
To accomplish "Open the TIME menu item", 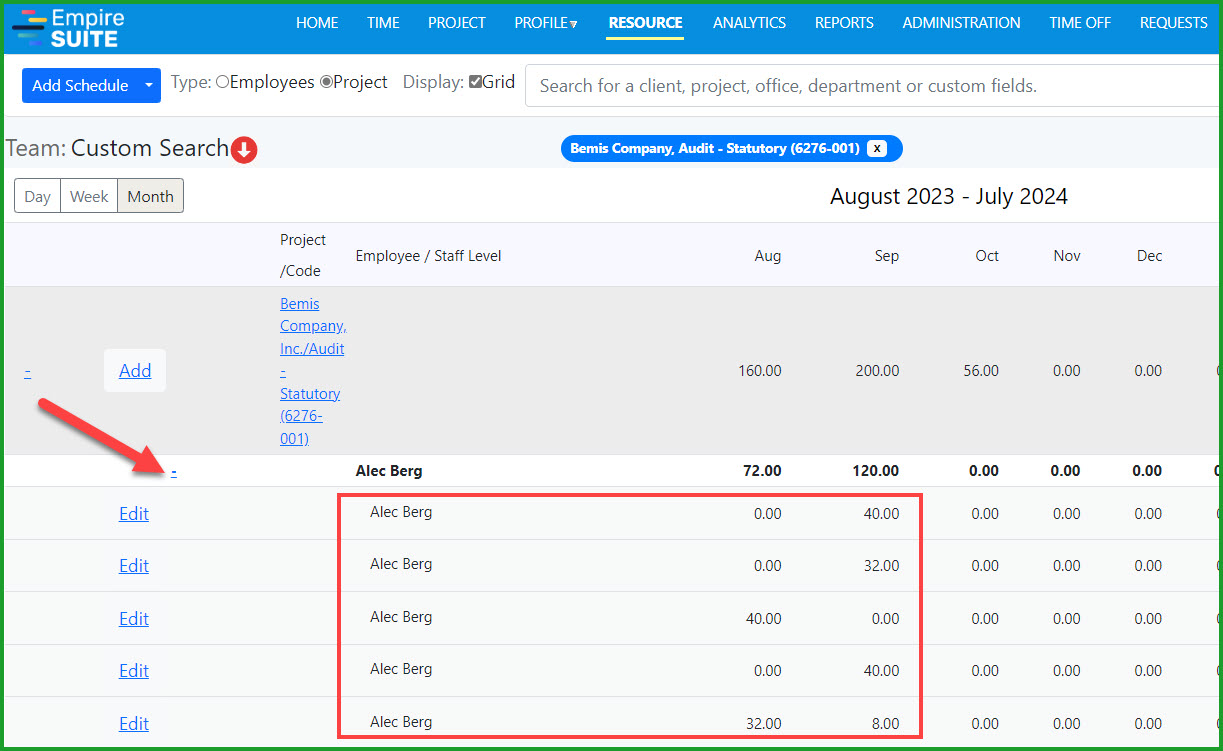I will click(x=383, y=23).
